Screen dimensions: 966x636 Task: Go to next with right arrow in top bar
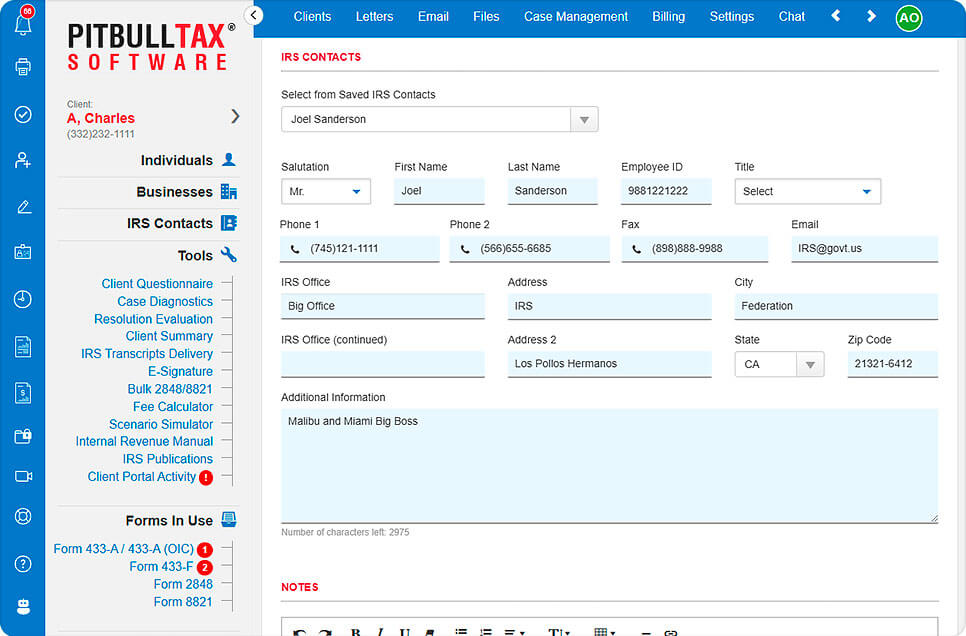coord(871,16)
